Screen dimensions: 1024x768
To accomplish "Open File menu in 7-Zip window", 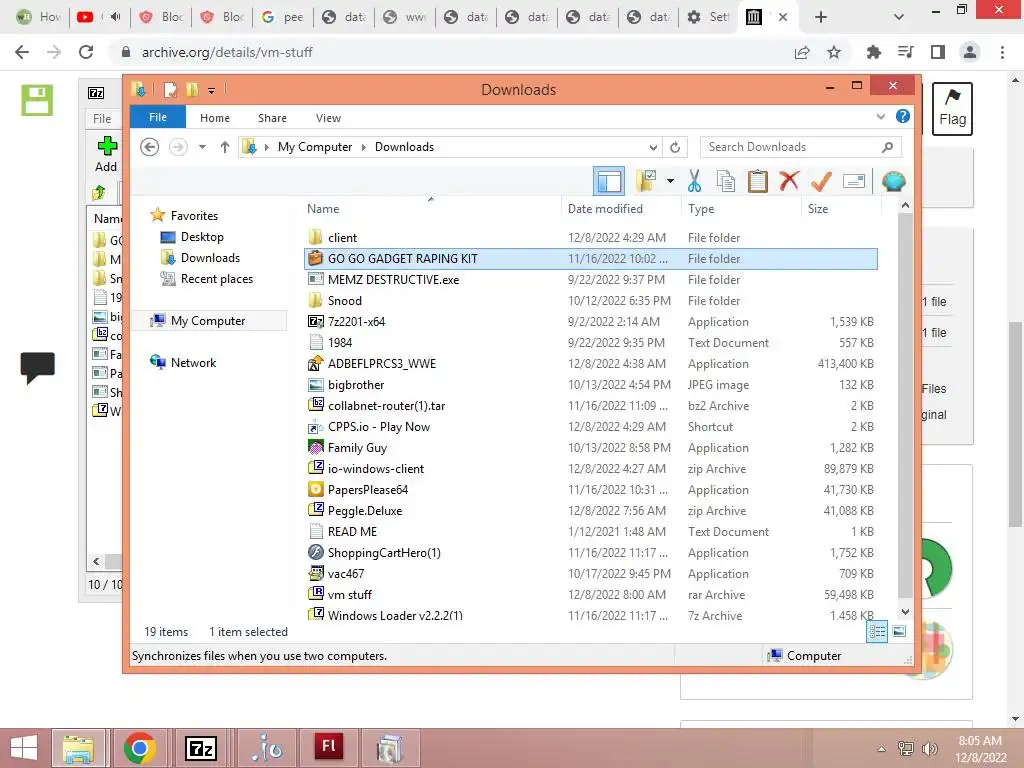I will pos(102,118).
